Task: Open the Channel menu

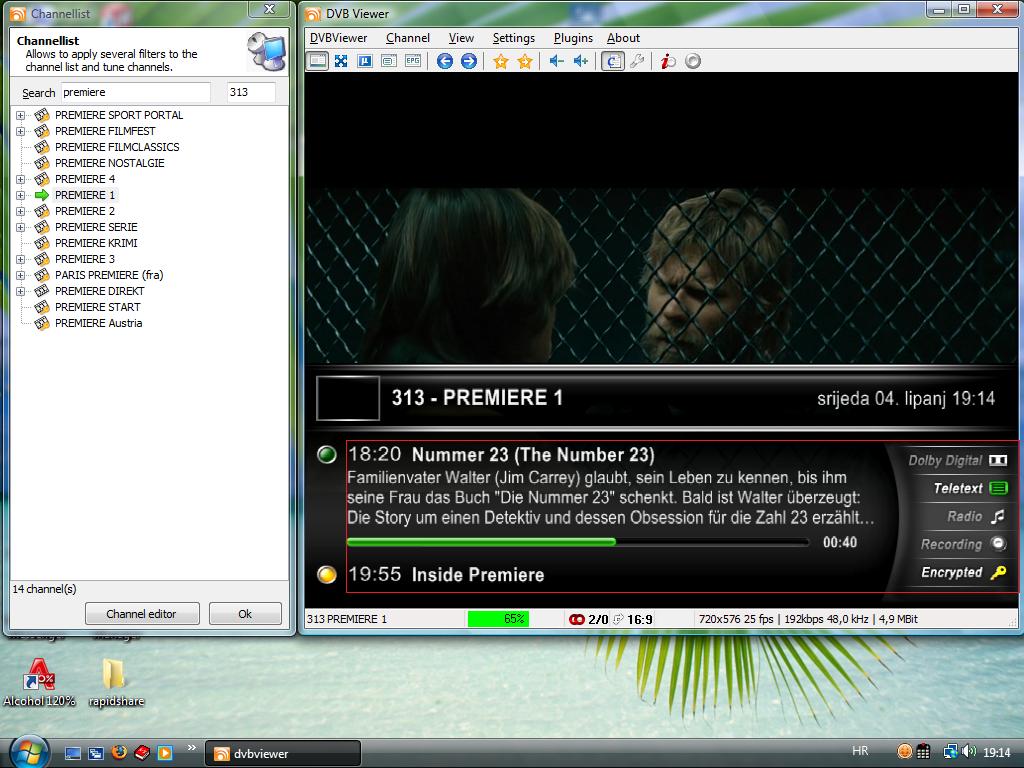Action: tap(408, 38)
